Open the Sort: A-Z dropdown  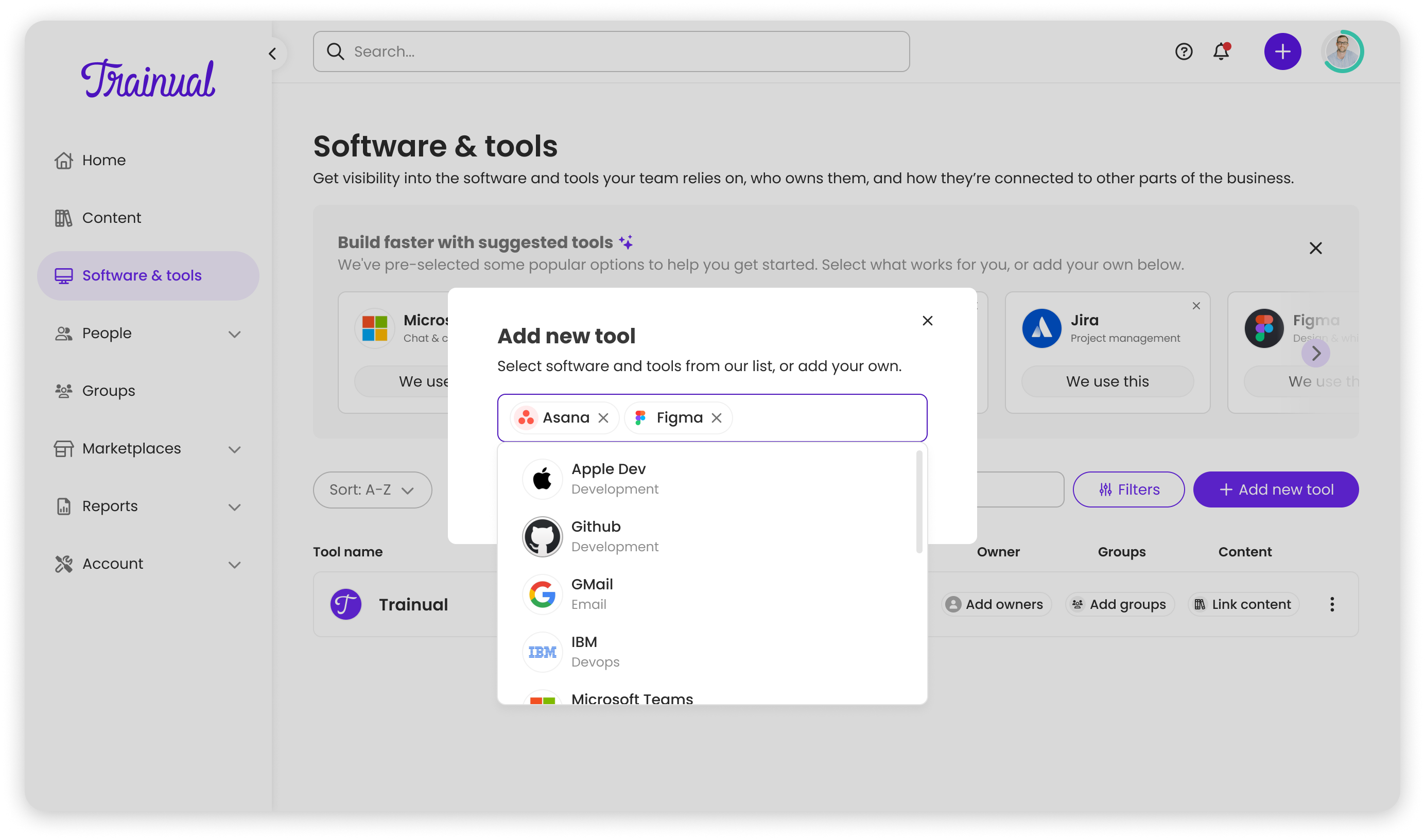(x=372, y=489)
